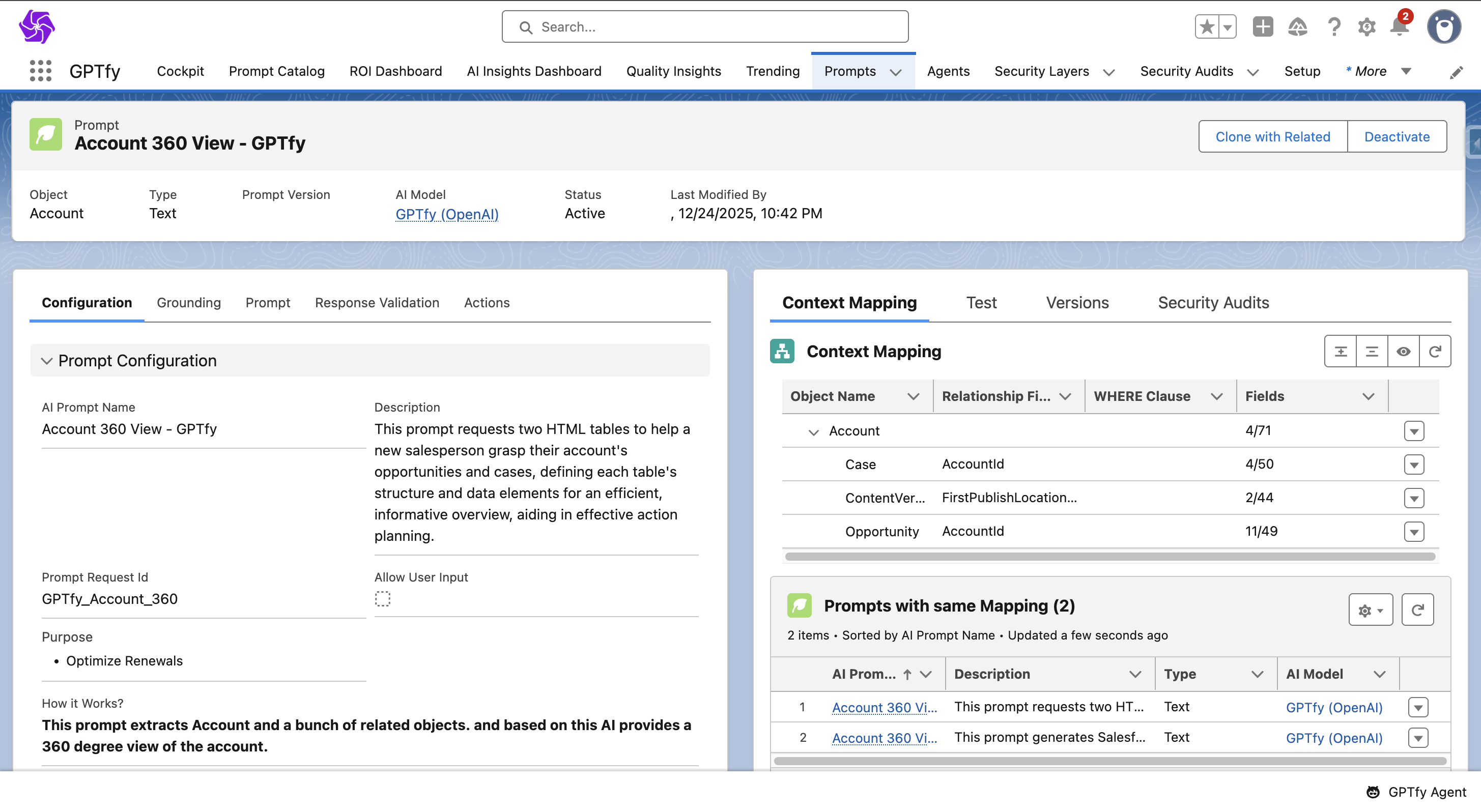Viewport: 1481px width, 812px height.
Task: Open the help question mark icon
Action: point(1334,27)
